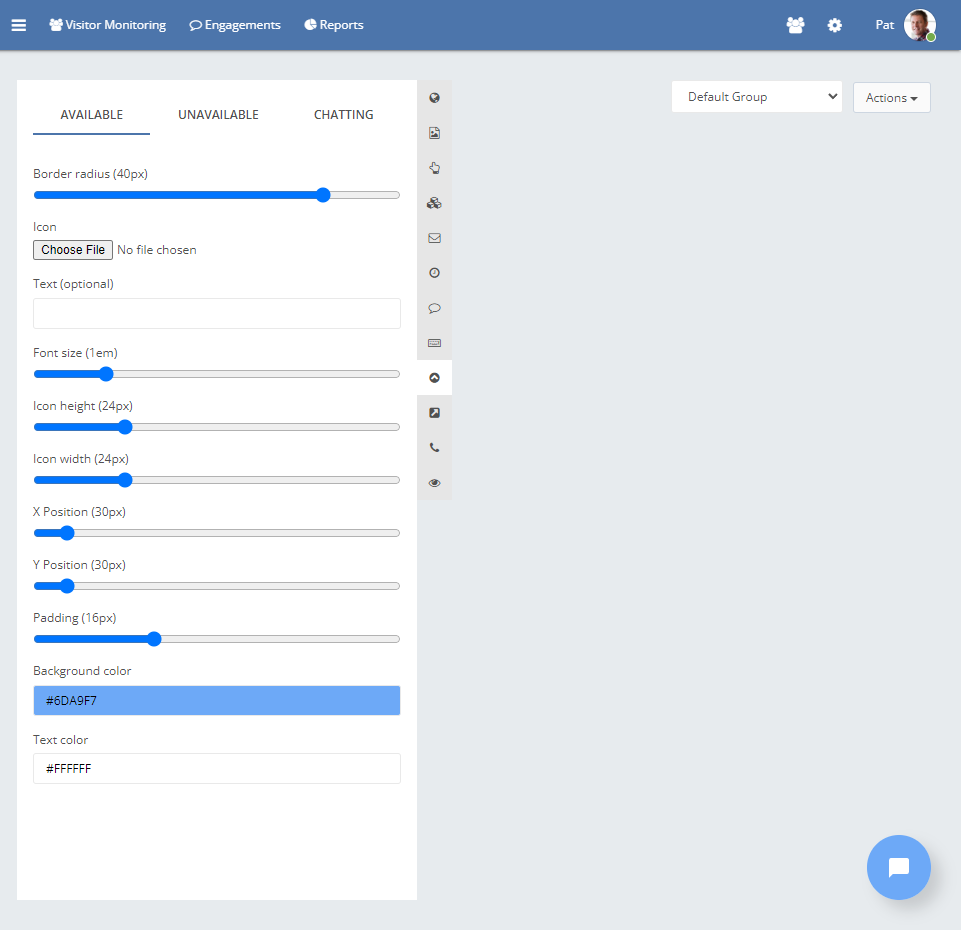Expand the Default Group dropdown
The image size is (961, 930).
coord(756,97)
